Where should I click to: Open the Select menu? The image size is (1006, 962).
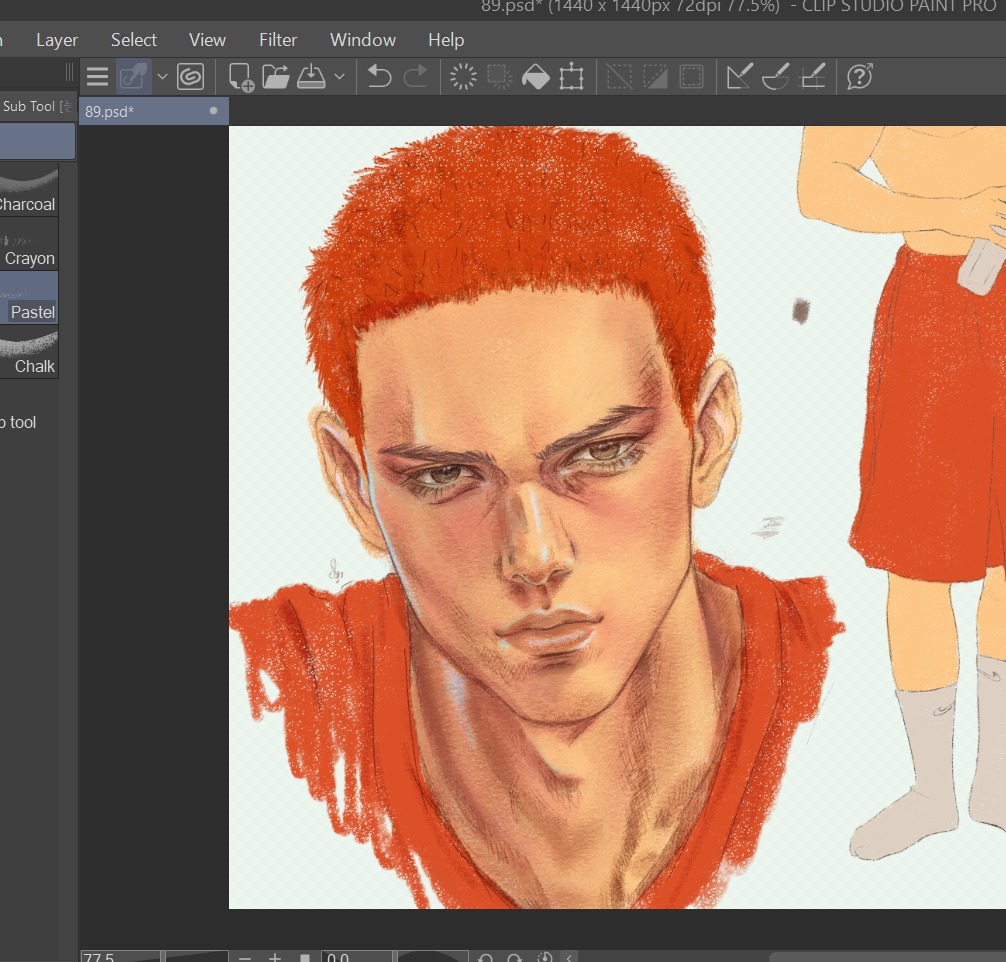click(133, 40)
